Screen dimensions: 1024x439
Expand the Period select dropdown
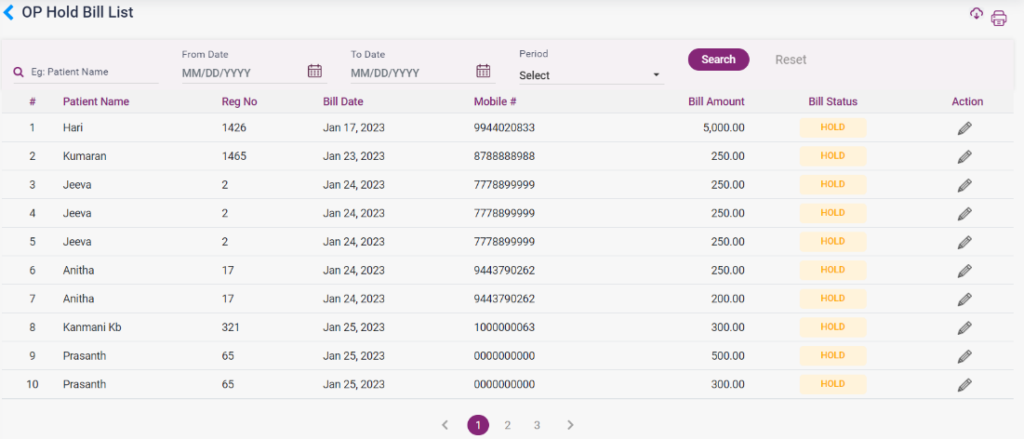coord(590,75)
